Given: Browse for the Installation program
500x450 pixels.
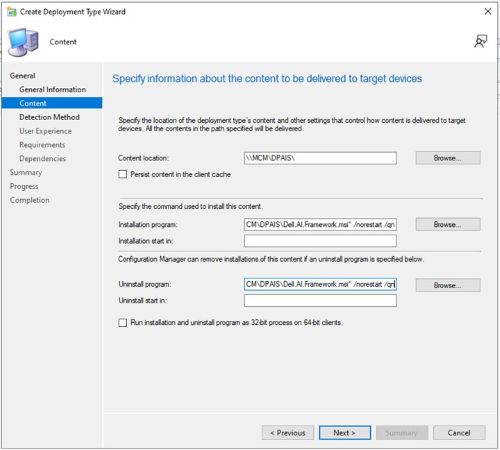Looking at the screenshot, I should pos(448,224).
